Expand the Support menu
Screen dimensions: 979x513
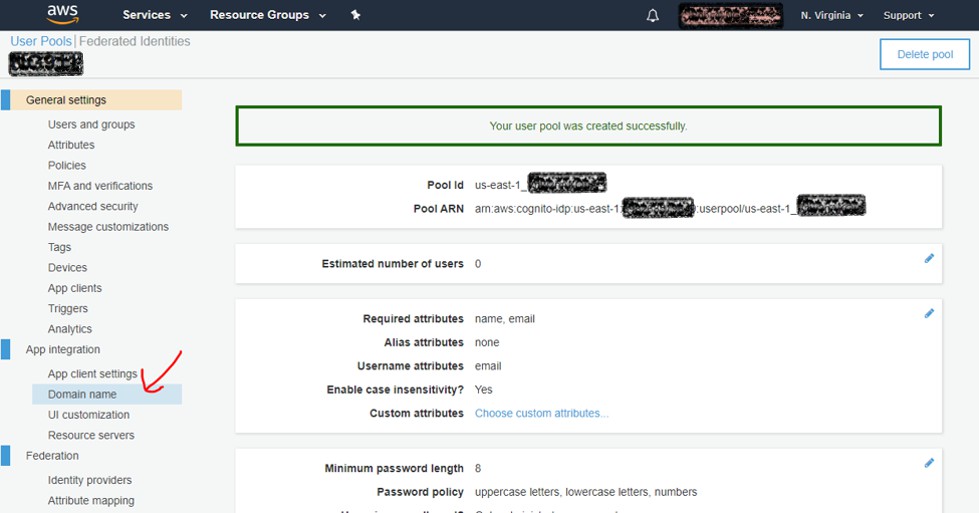(x=908, y=16)
